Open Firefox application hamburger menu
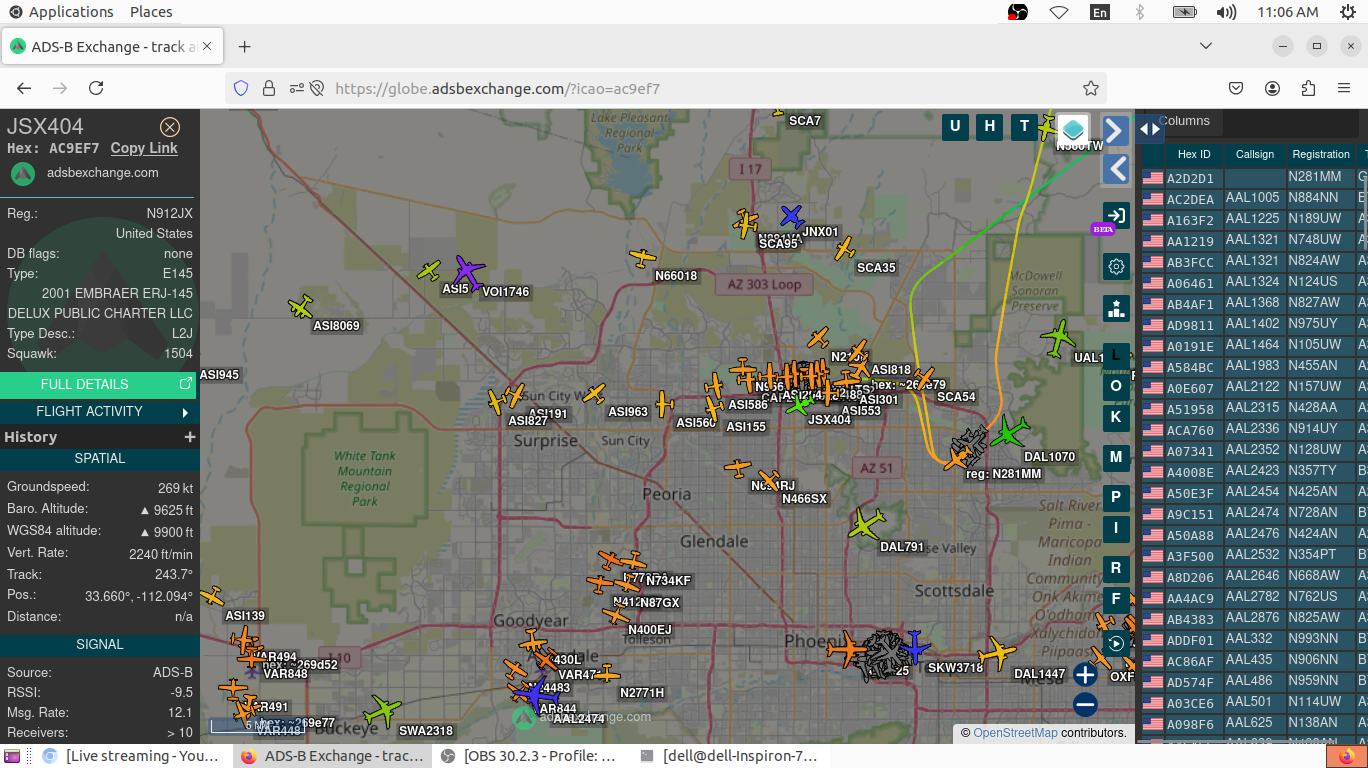 1344,88
